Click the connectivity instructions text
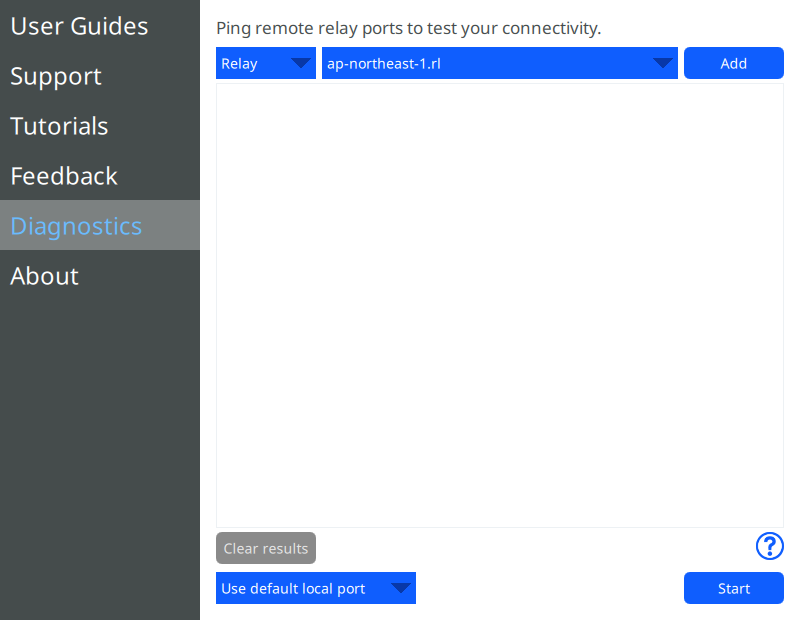This screenshot has width=800, height=620. (x=407, y=28)
